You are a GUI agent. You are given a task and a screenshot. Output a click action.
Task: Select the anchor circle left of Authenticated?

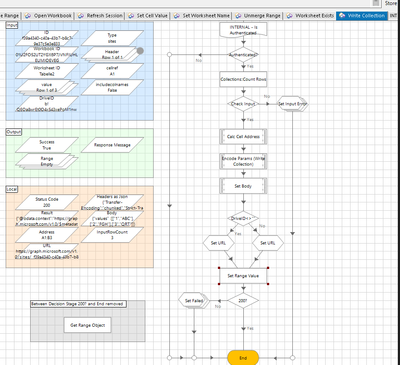tap(169, 55)
